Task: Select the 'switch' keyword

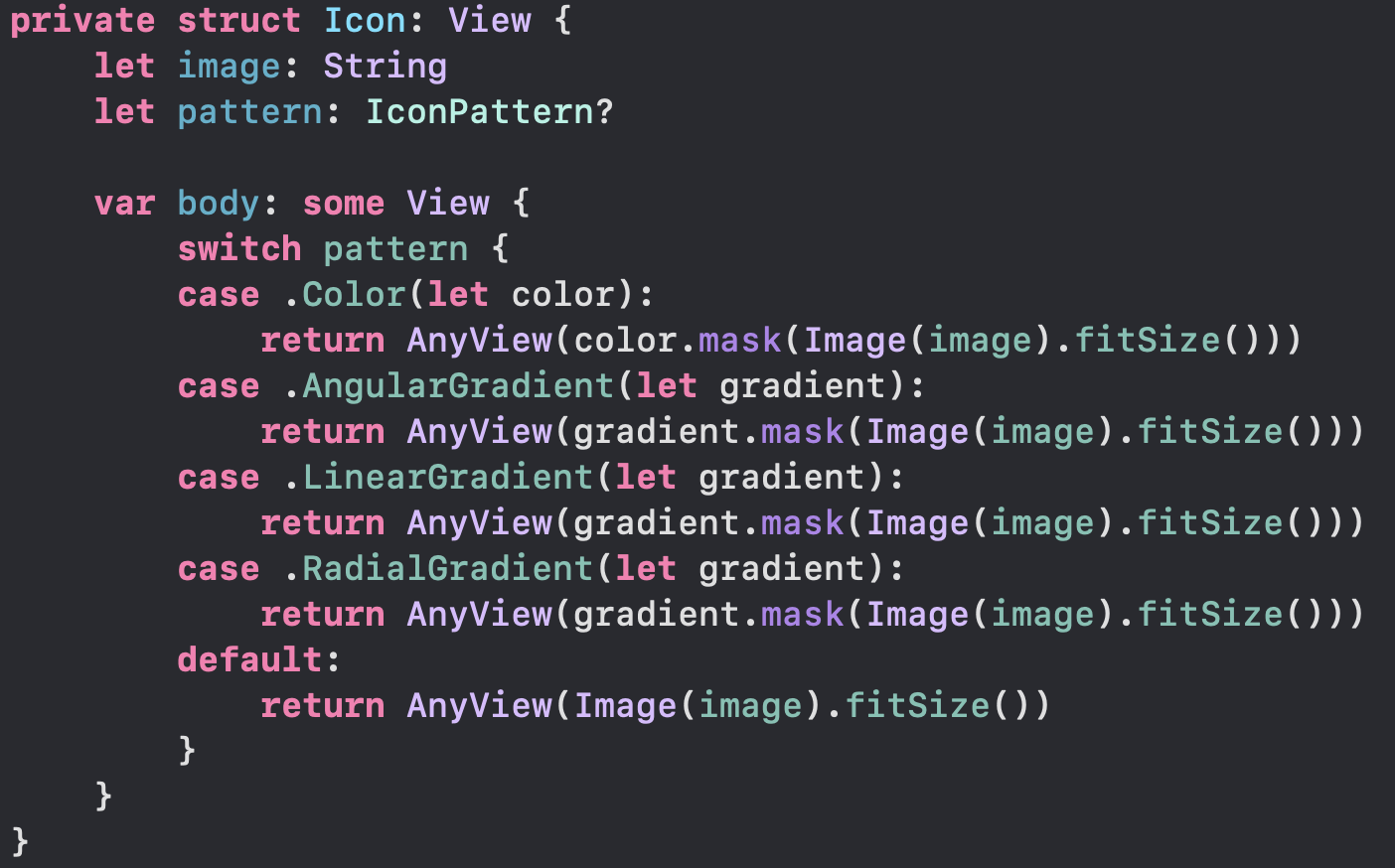Action: (239, 249)
